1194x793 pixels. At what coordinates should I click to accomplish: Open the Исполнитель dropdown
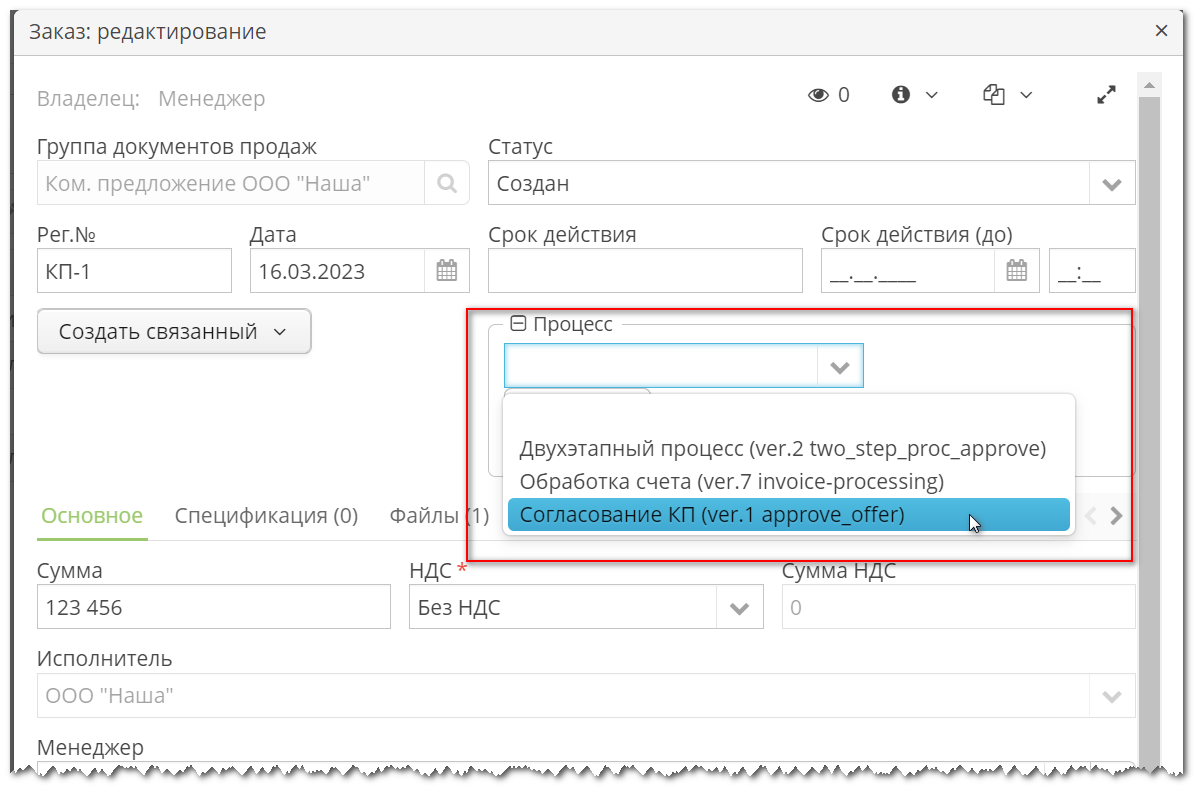click(1112, 695)
